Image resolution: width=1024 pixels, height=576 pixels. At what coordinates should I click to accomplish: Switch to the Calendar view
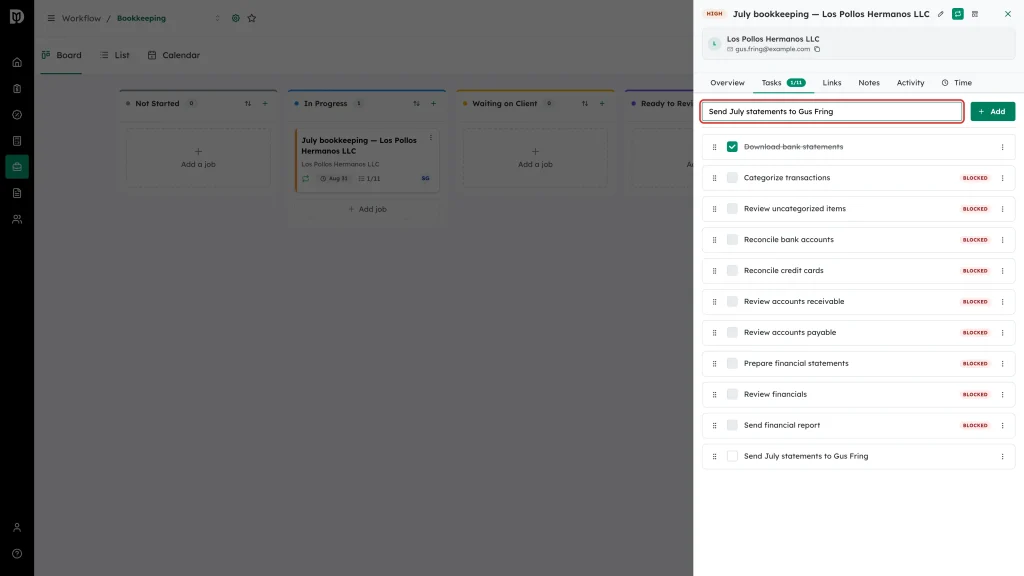(x=174, y=56)
